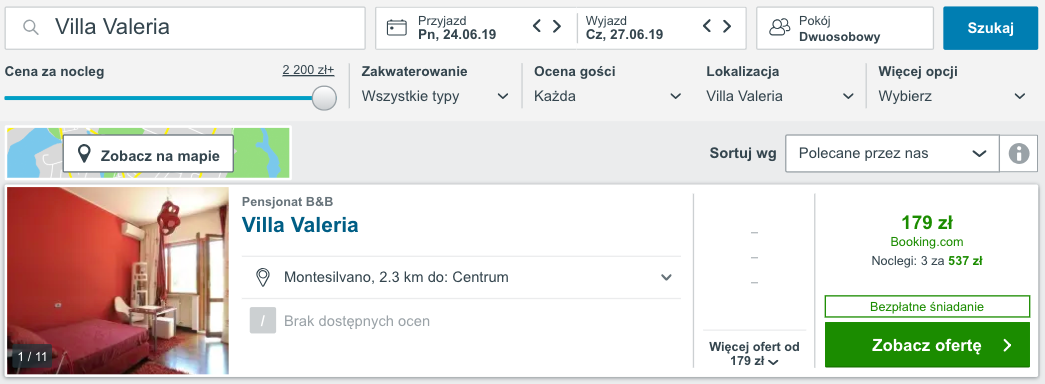This screenshot has width=1045, height=384.
Task: Expand the Więcej opcji dropdown
Action: point(952,96)
